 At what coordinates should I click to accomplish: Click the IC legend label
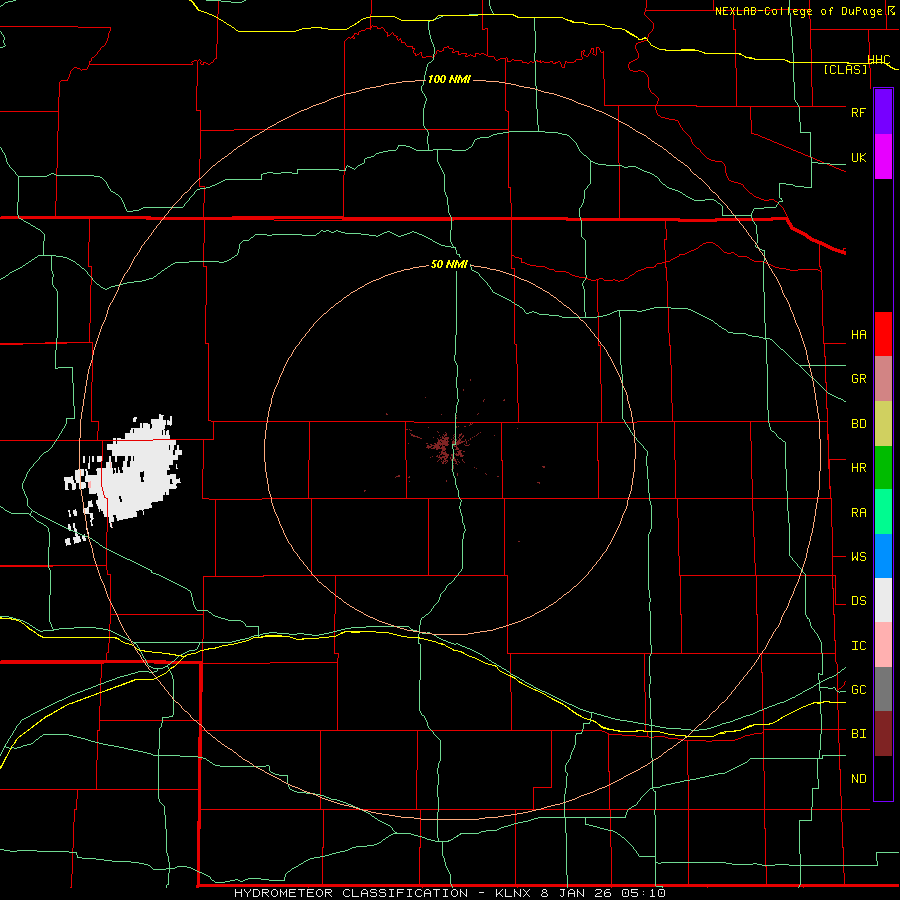[858, 646]
